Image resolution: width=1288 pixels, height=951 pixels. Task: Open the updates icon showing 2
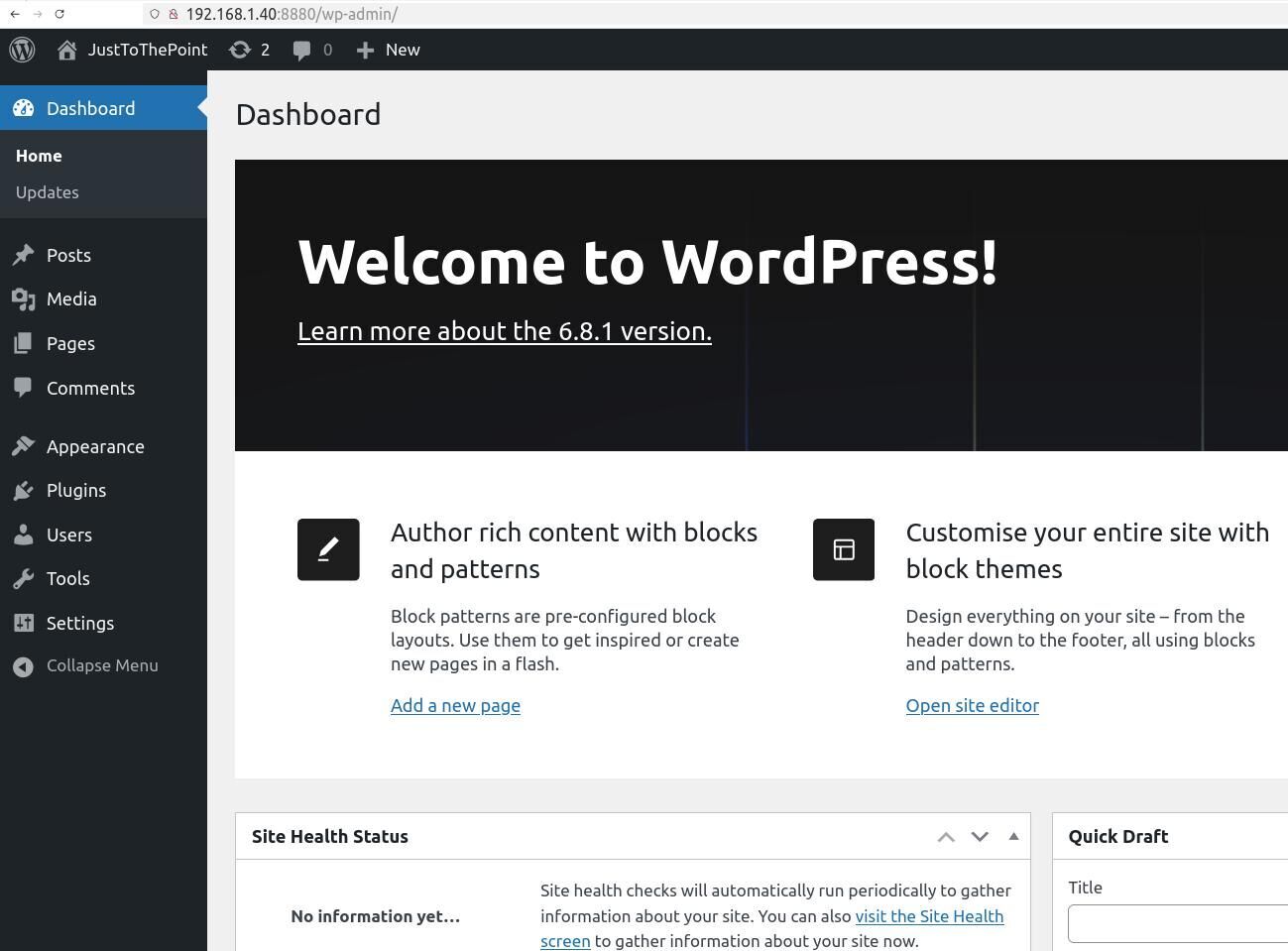click(x=249, y=50)
